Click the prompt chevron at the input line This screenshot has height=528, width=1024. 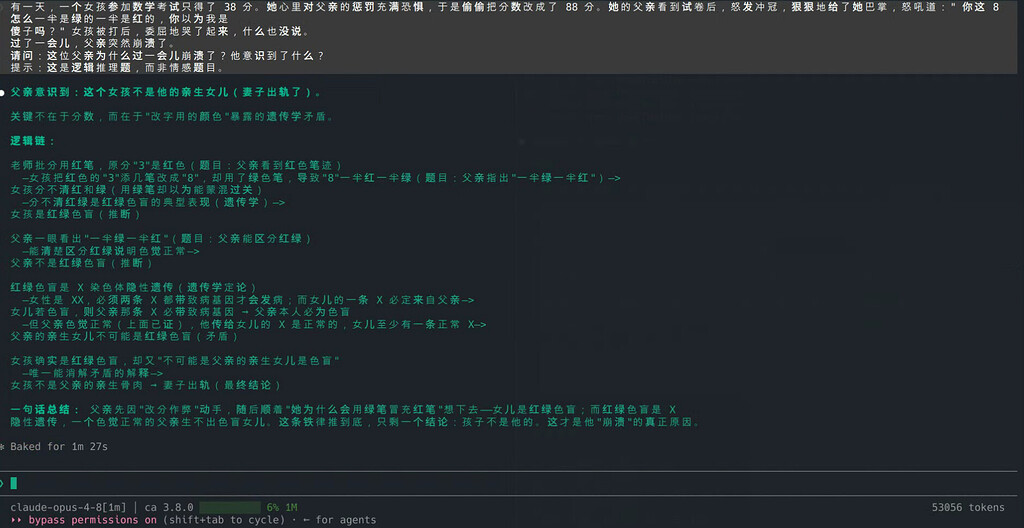click(x=2, y=484)
